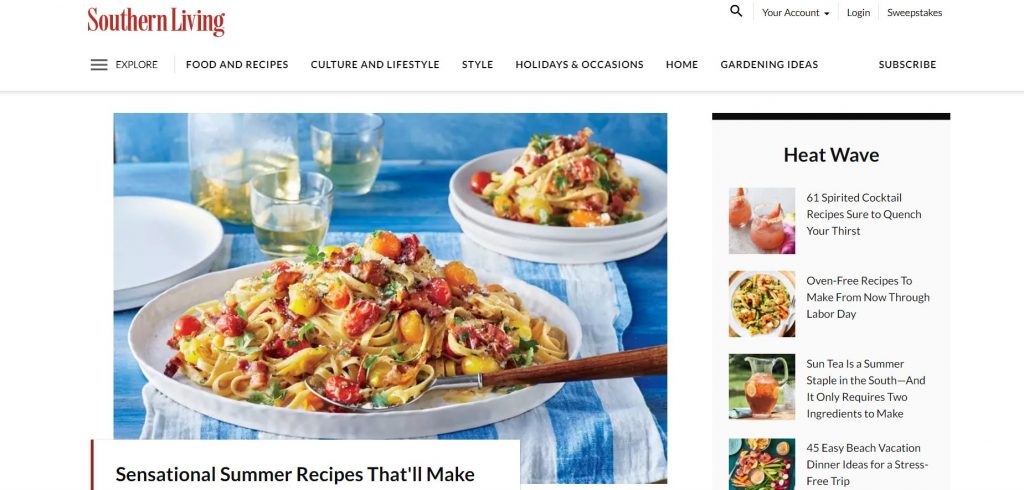Open Sensational Summer Recipes headline

(295, 474)
